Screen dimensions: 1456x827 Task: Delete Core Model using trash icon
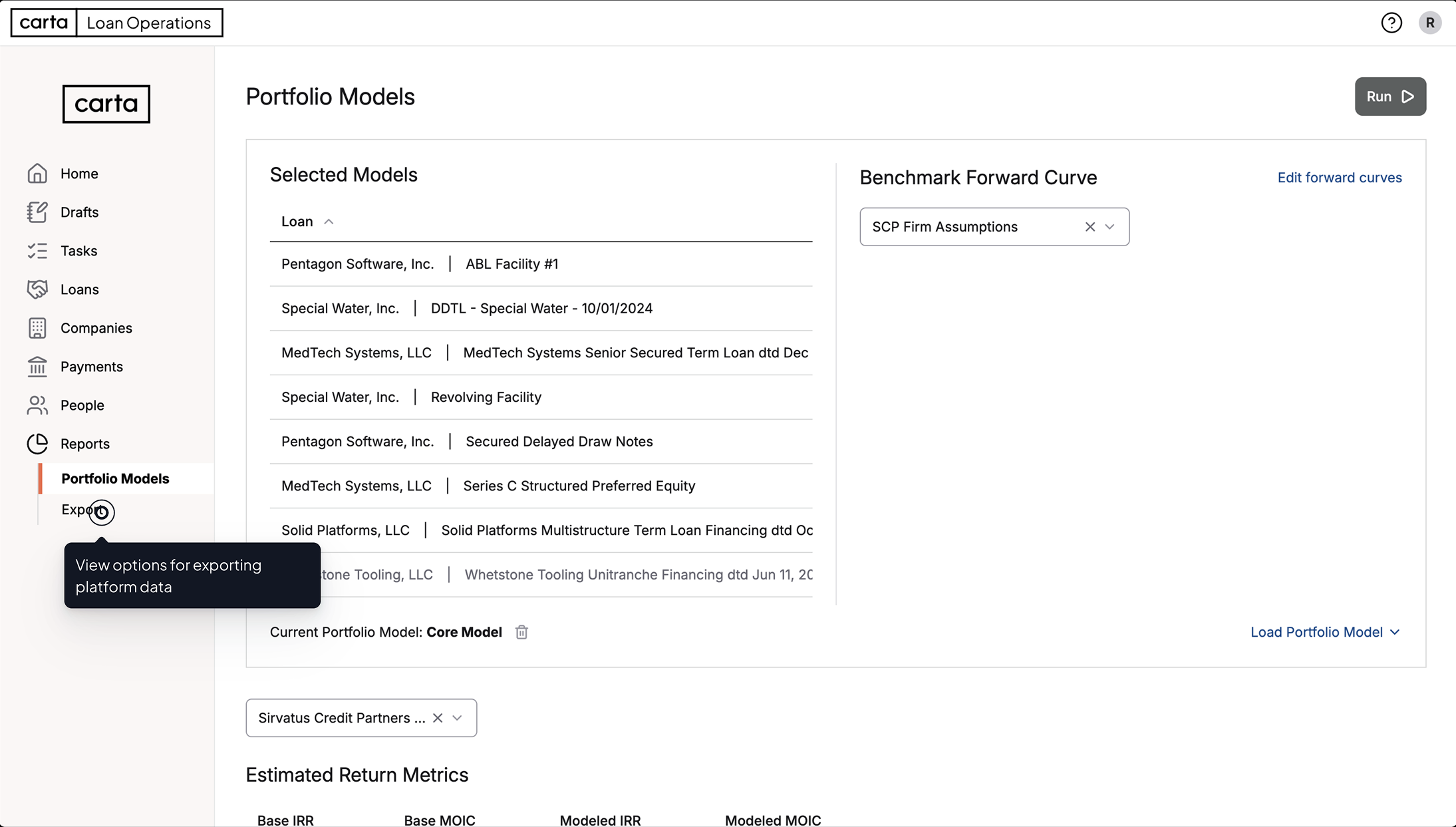pyautogui.click(x=521, y=632)
